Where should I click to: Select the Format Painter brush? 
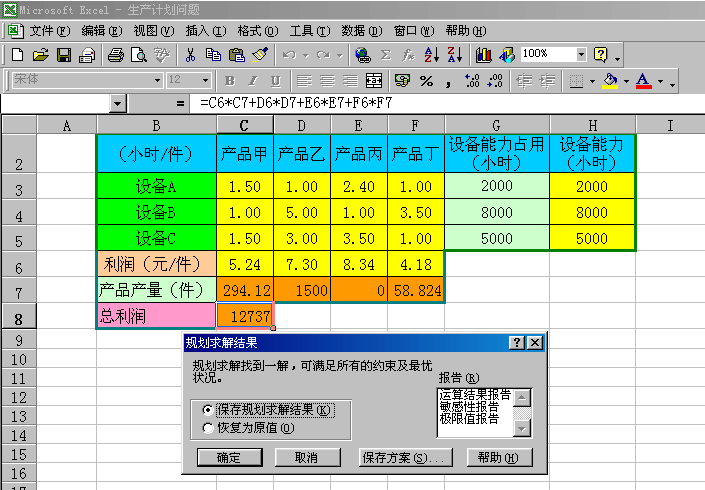point(260,55)
